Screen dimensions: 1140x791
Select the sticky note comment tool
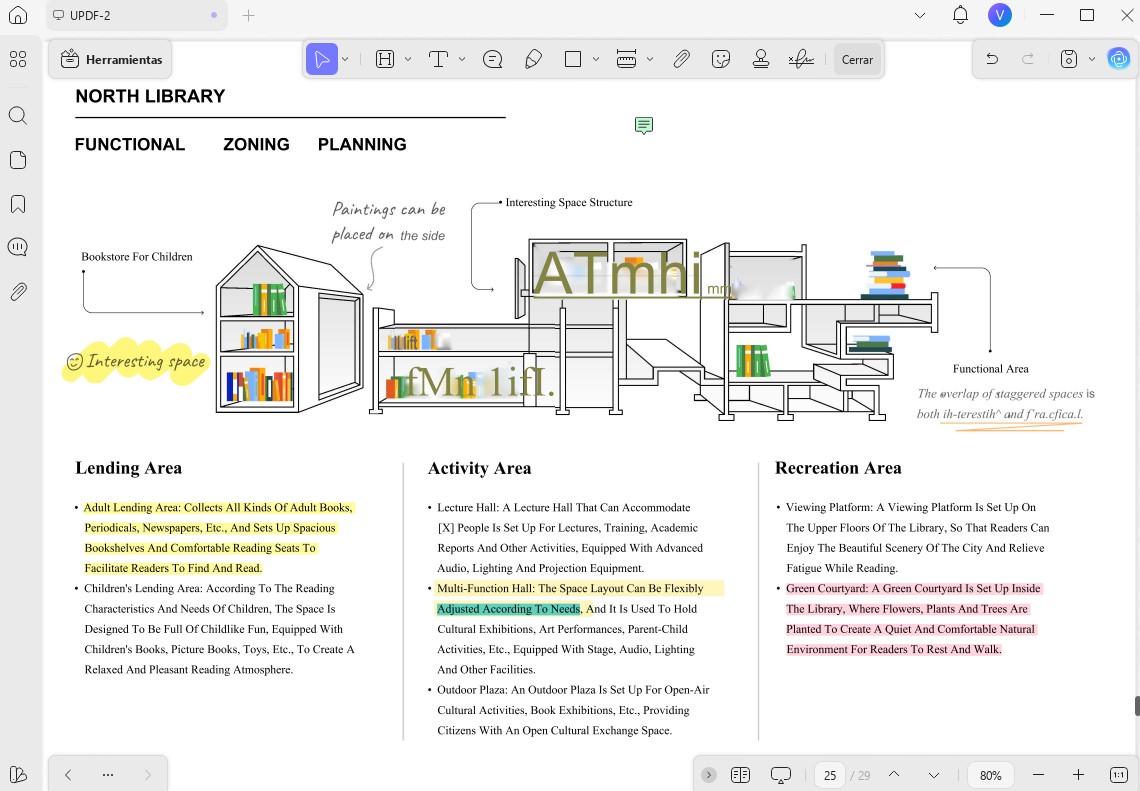tap(492, 59)
